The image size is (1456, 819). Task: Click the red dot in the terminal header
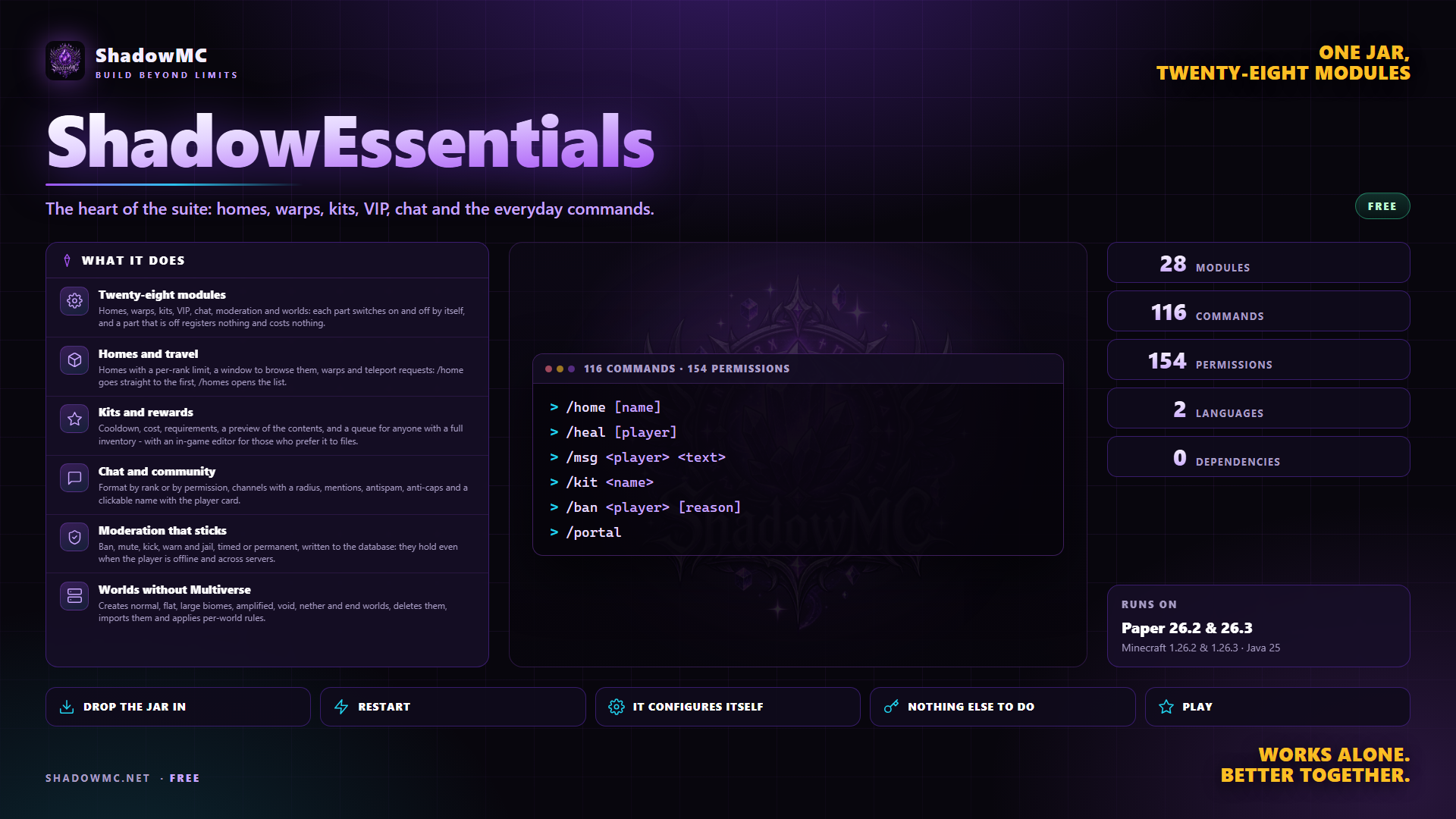pos(548,369)
